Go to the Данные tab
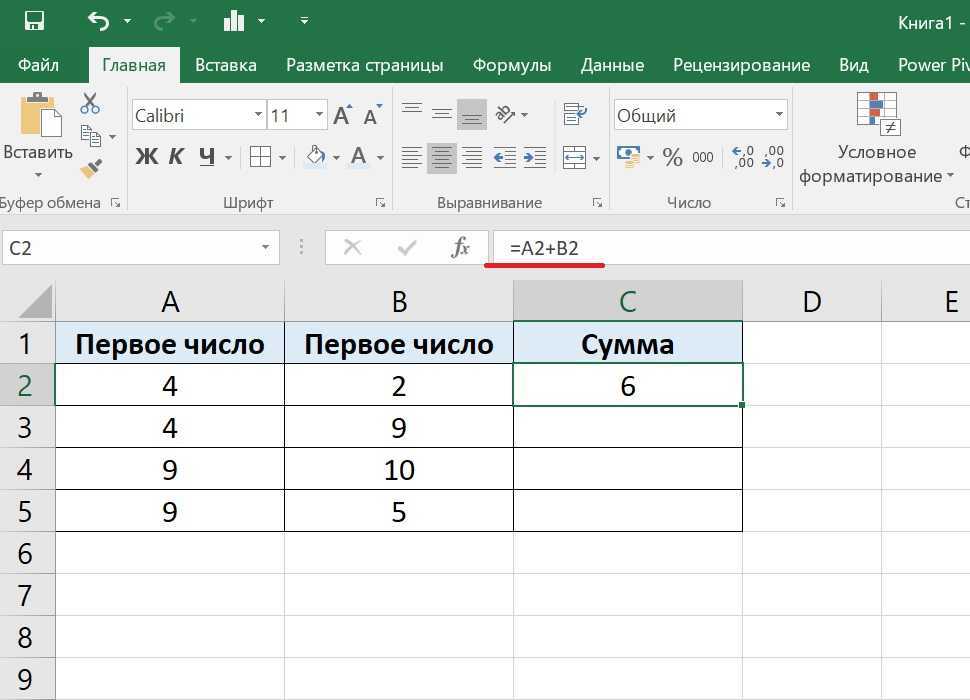970x700 pixels. (612, 65)
